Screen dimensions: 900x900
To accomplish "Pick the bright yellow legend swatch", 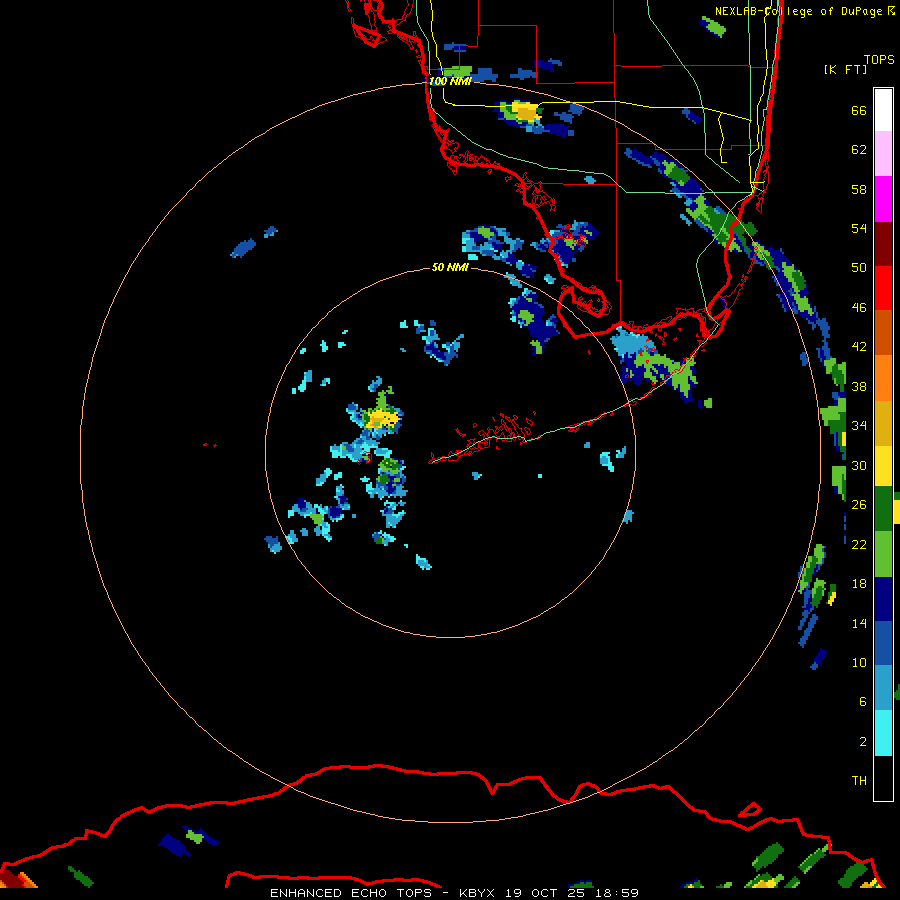I will click(883, 466).
